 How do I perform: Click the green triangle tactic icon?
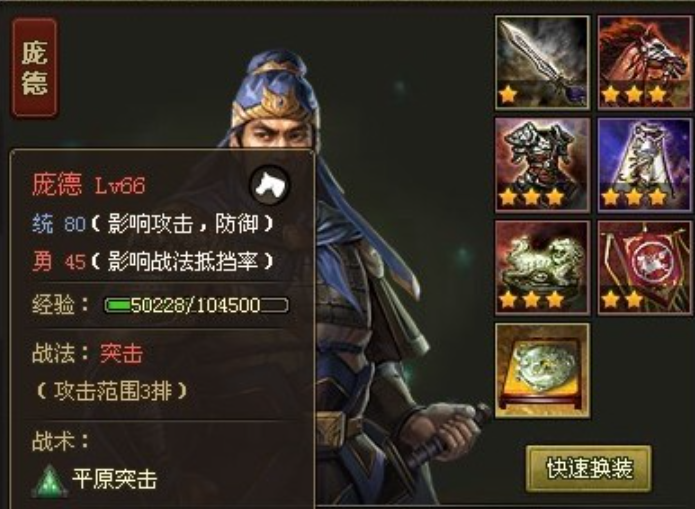[x=50, y=481]
